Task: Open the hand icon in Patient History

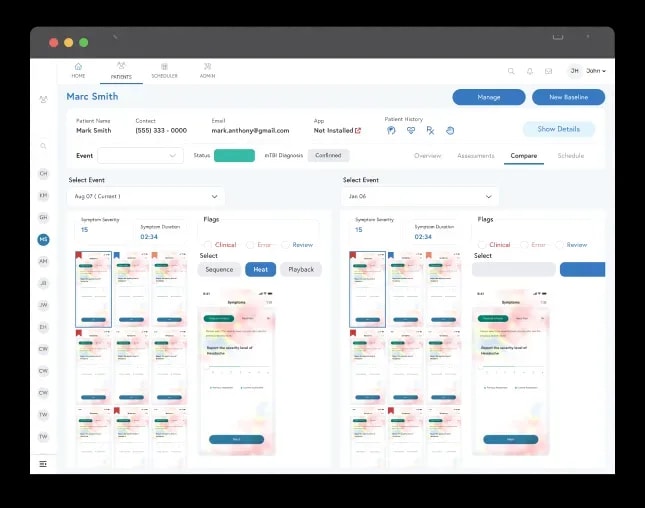Action: click(450, 130)
